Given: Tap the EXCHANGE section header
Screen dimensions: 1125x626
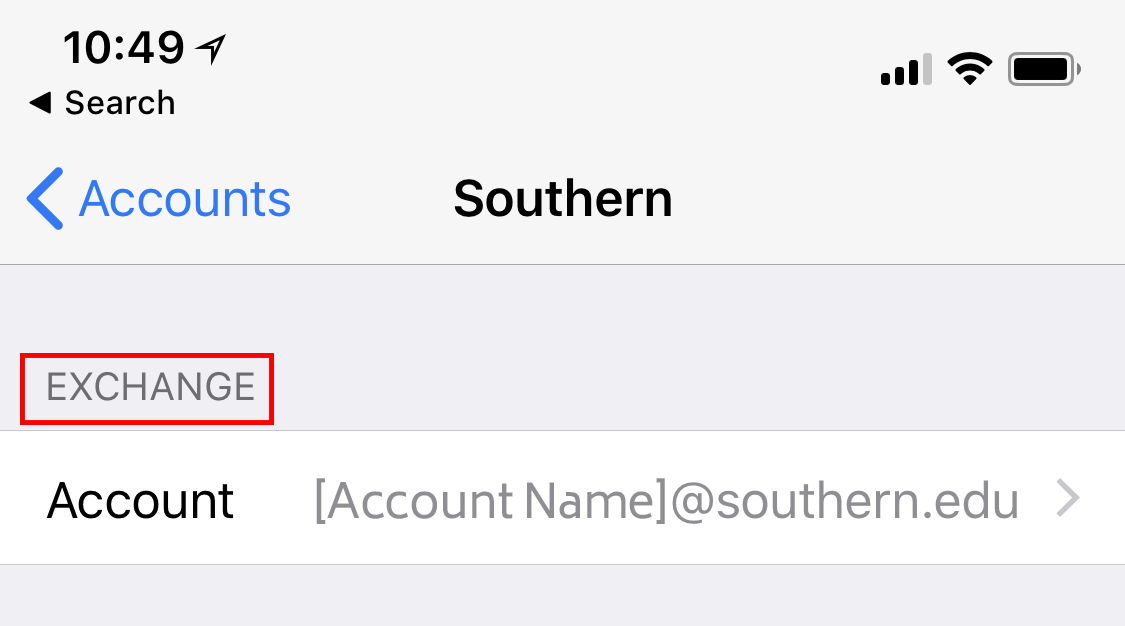Looking at the screenshot, I should coord(150,387).
